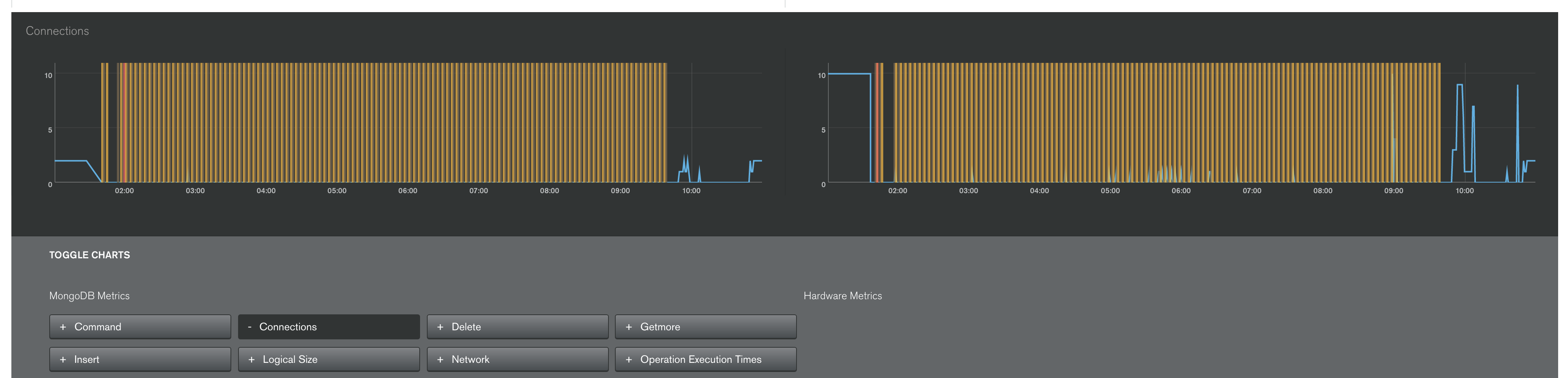Image resolution: width=1568 pixels, height=378 pixels.
Task: Click the 02:00 tick on the left chart
Action: point(124,191)
